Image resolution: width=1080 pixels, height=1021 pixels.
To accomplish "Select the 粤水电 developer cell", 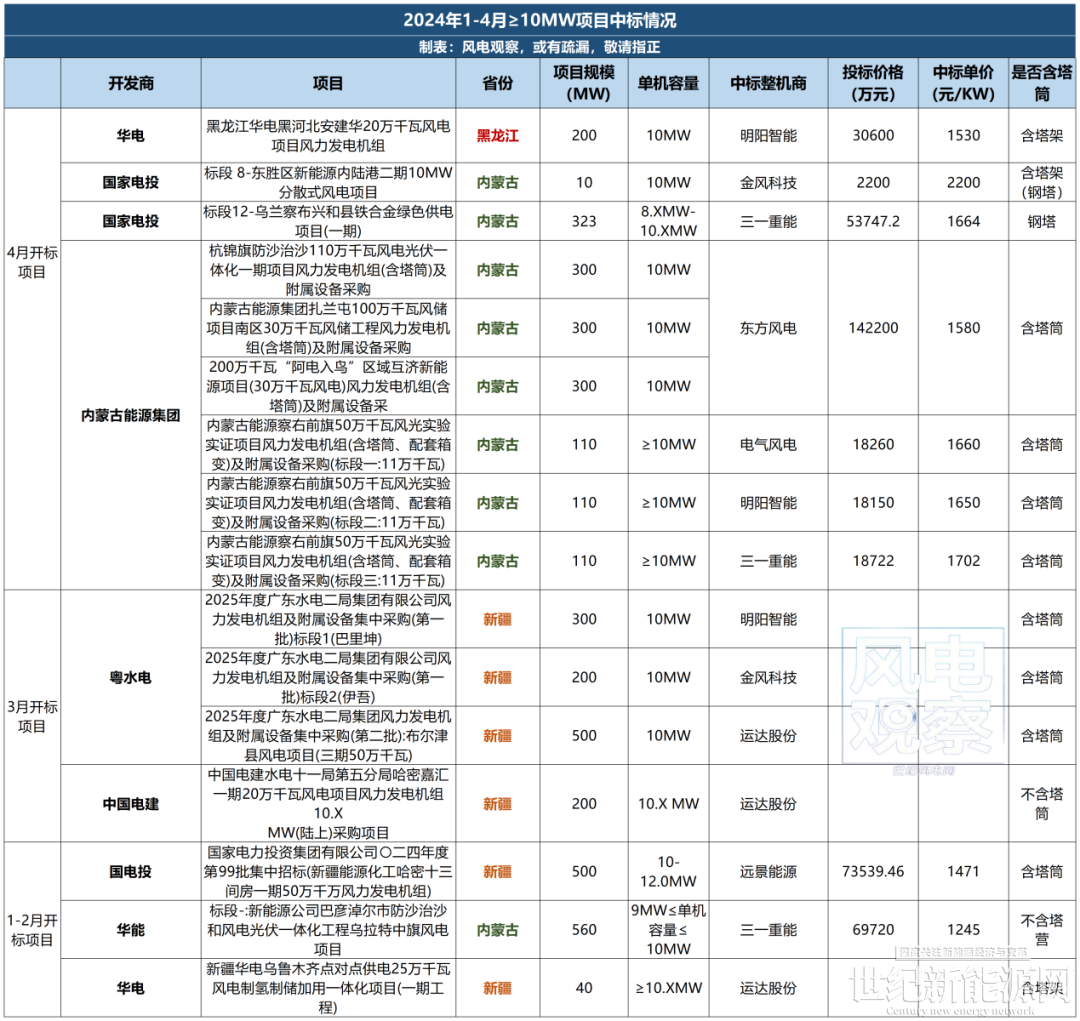I will click(x=131, y=677).
